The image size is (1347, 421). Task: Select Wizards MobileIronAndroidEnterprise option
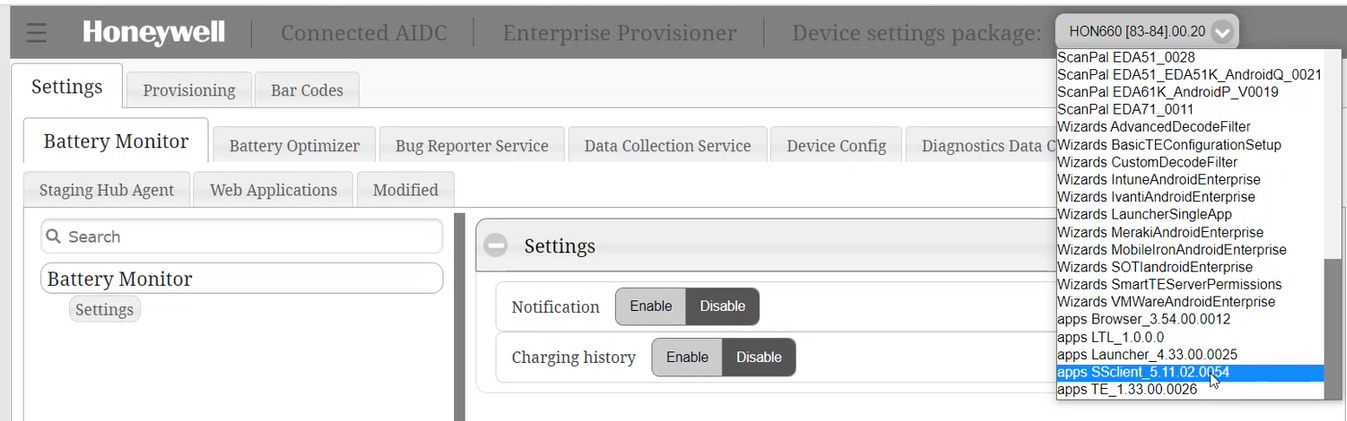coord(1190,249)
